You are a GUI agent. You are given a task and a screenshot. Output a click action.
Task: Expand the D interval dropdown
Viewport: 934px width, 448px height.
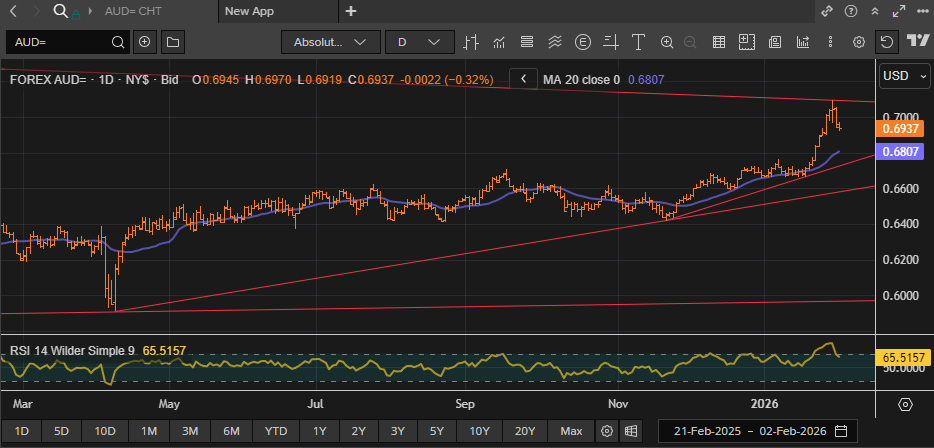(x=419, y=42)
